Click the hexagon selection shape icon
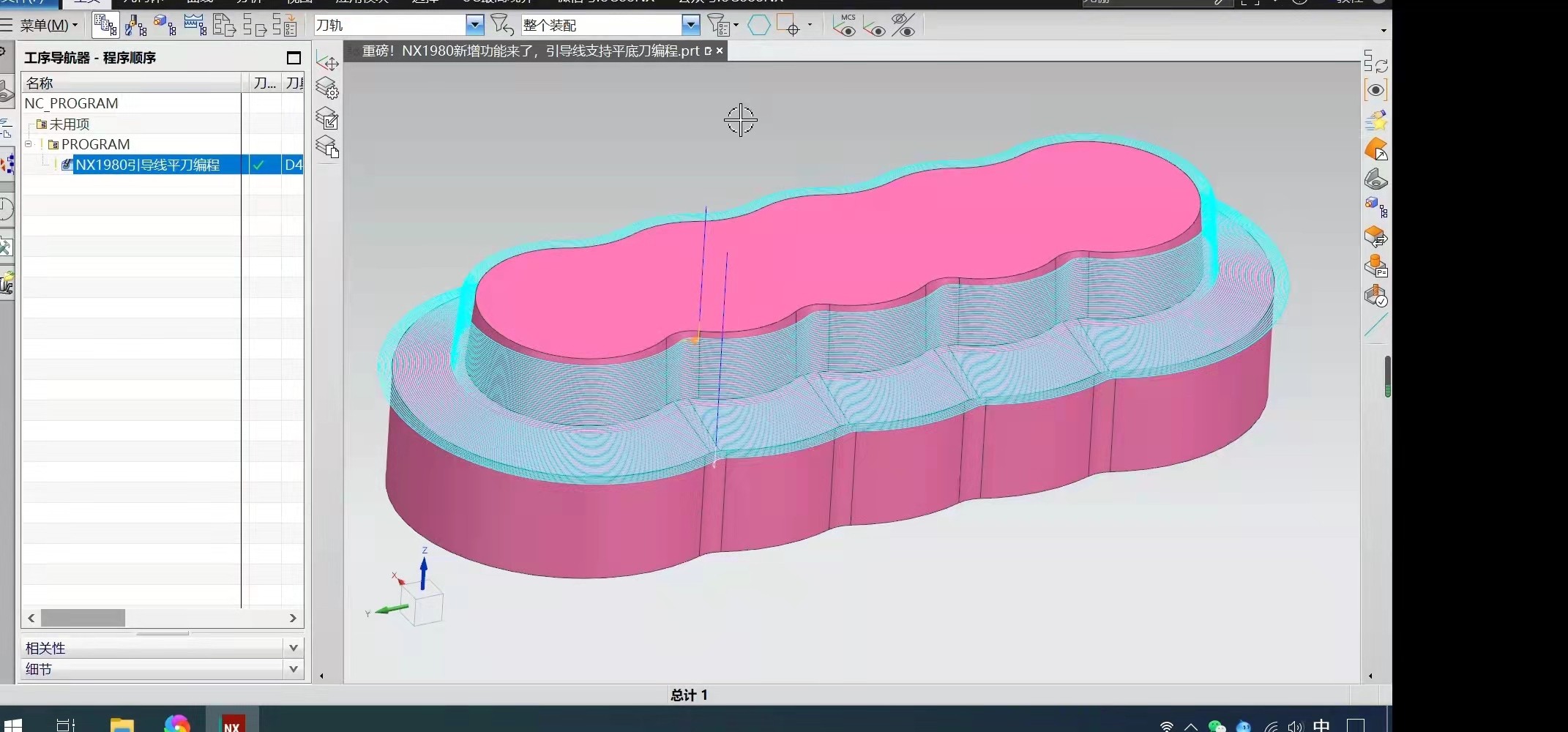This screenshot has height=732, width=1568. (758, 26)
